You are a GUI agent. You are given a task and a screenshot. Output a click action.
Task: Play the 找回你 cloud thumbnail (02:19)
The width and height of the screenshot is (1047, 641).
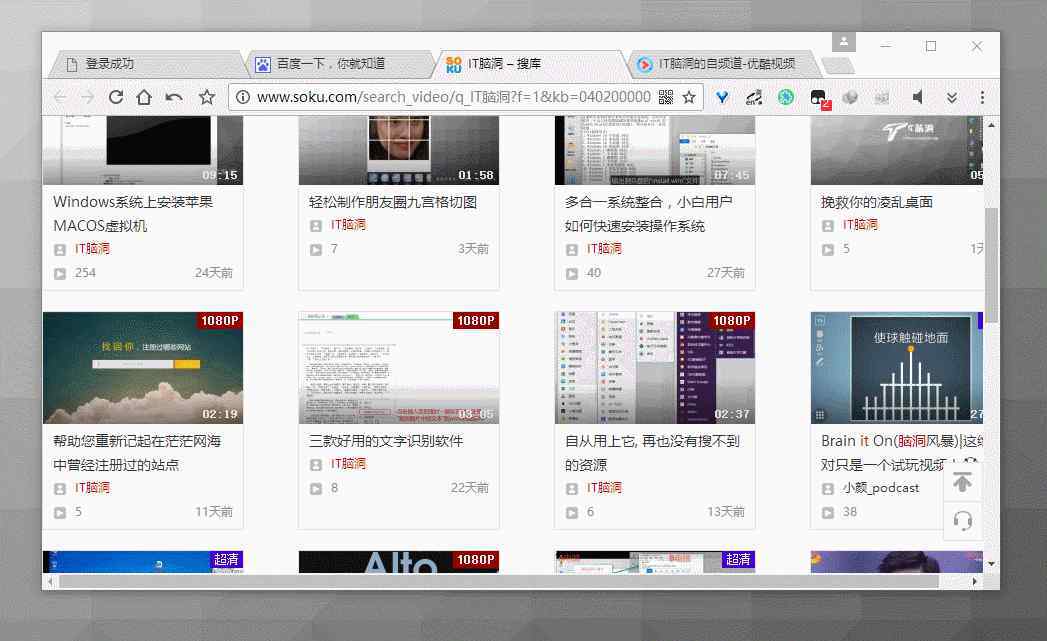[143, 368]
